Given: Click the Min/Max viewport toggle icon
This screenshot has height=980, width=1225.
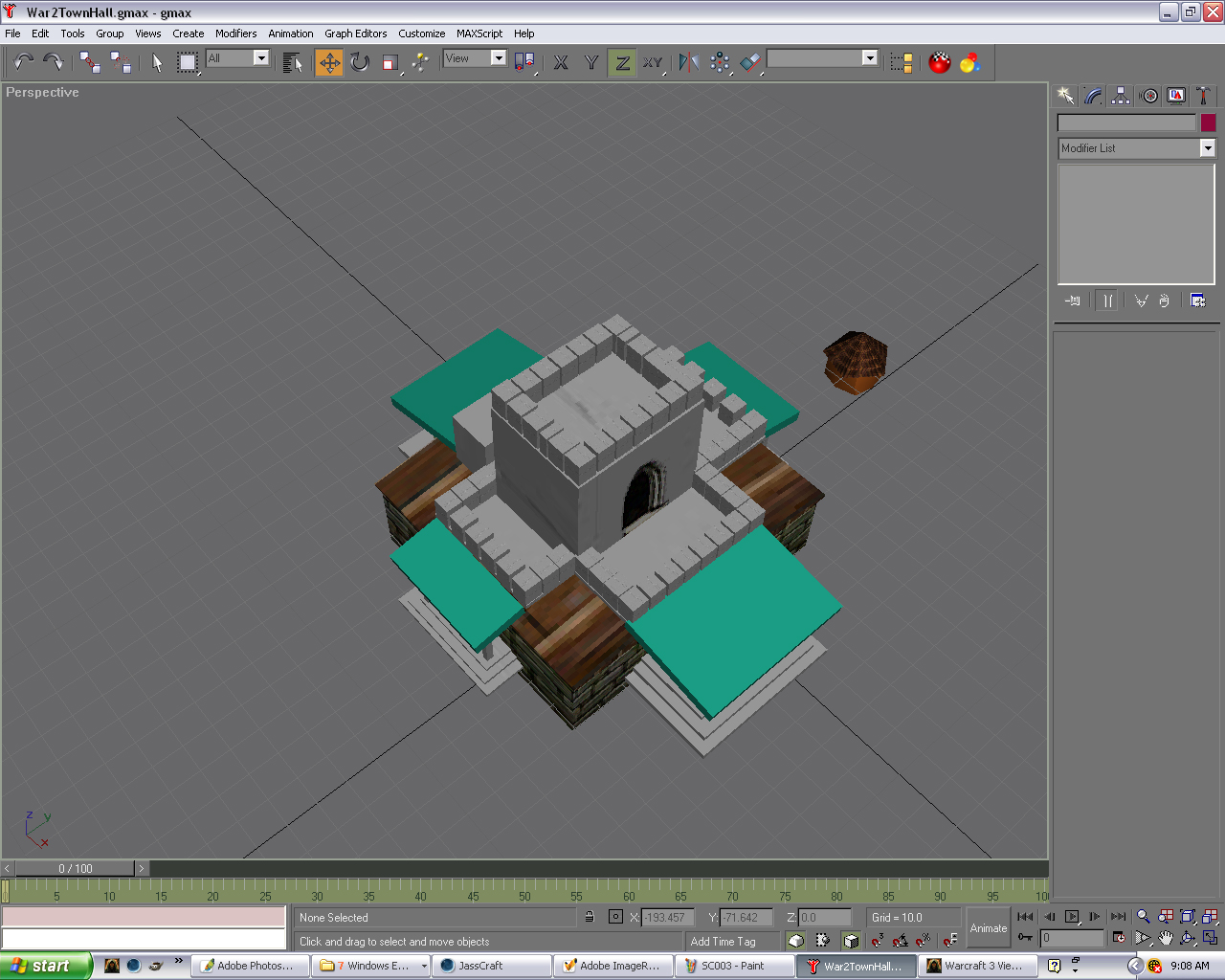Looking at the screenshot, I should [x=1210, y=938].
